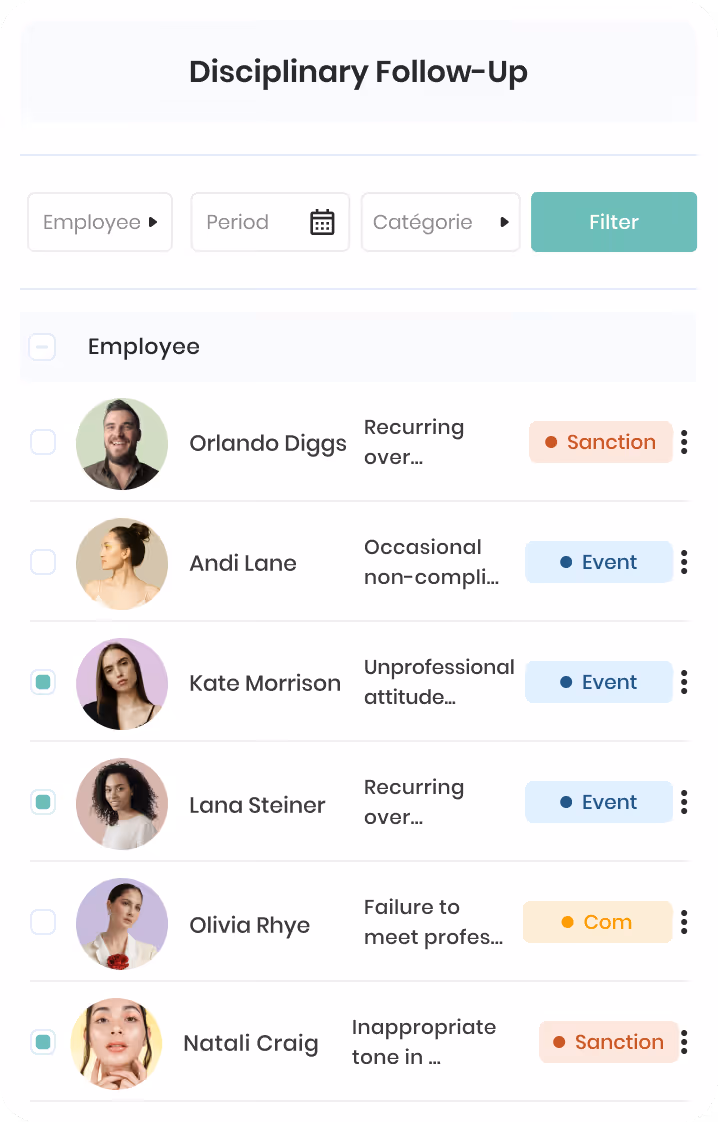Viewport: 718px width, 1122px height.
Task: Expand the Employee filter dropdown
Action: point(100,222)
